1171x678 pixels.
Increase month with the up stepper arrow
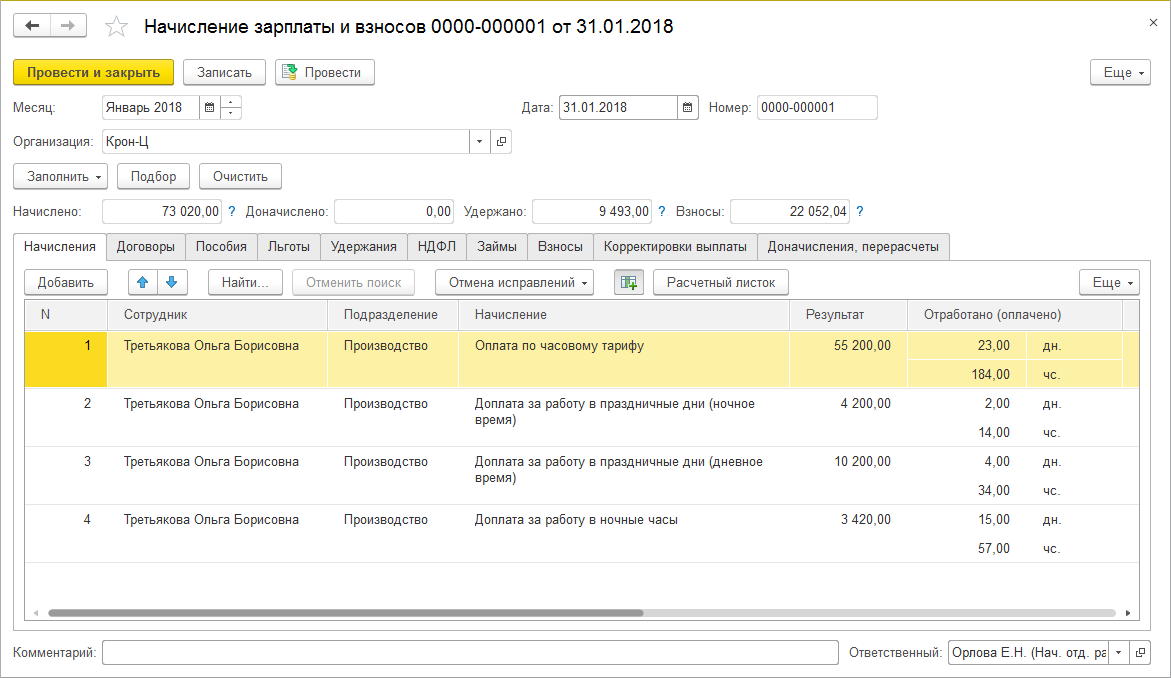point(231,102)
